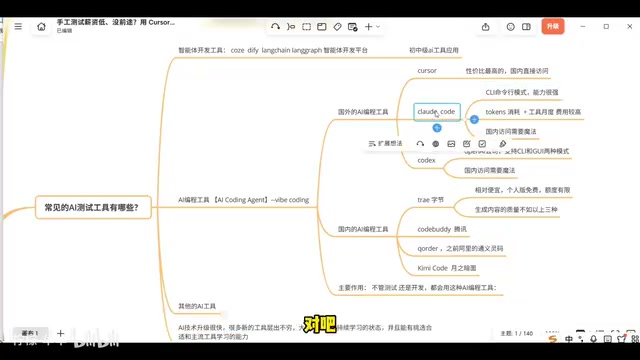Click the topic count 1 / 140 indicator

(517, 333)
